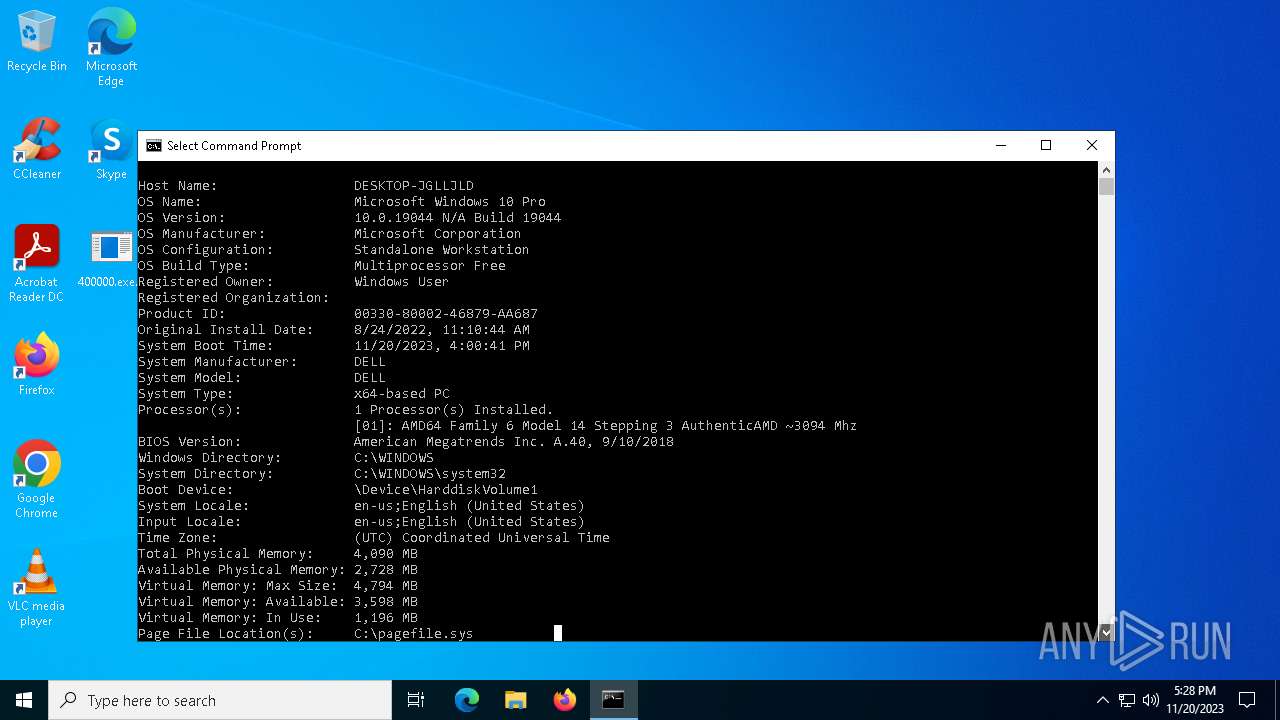The width and height of the screenshot is (1280, 720).
Task: Click the System Boot Time value
Action: click(x=442, y=346)
